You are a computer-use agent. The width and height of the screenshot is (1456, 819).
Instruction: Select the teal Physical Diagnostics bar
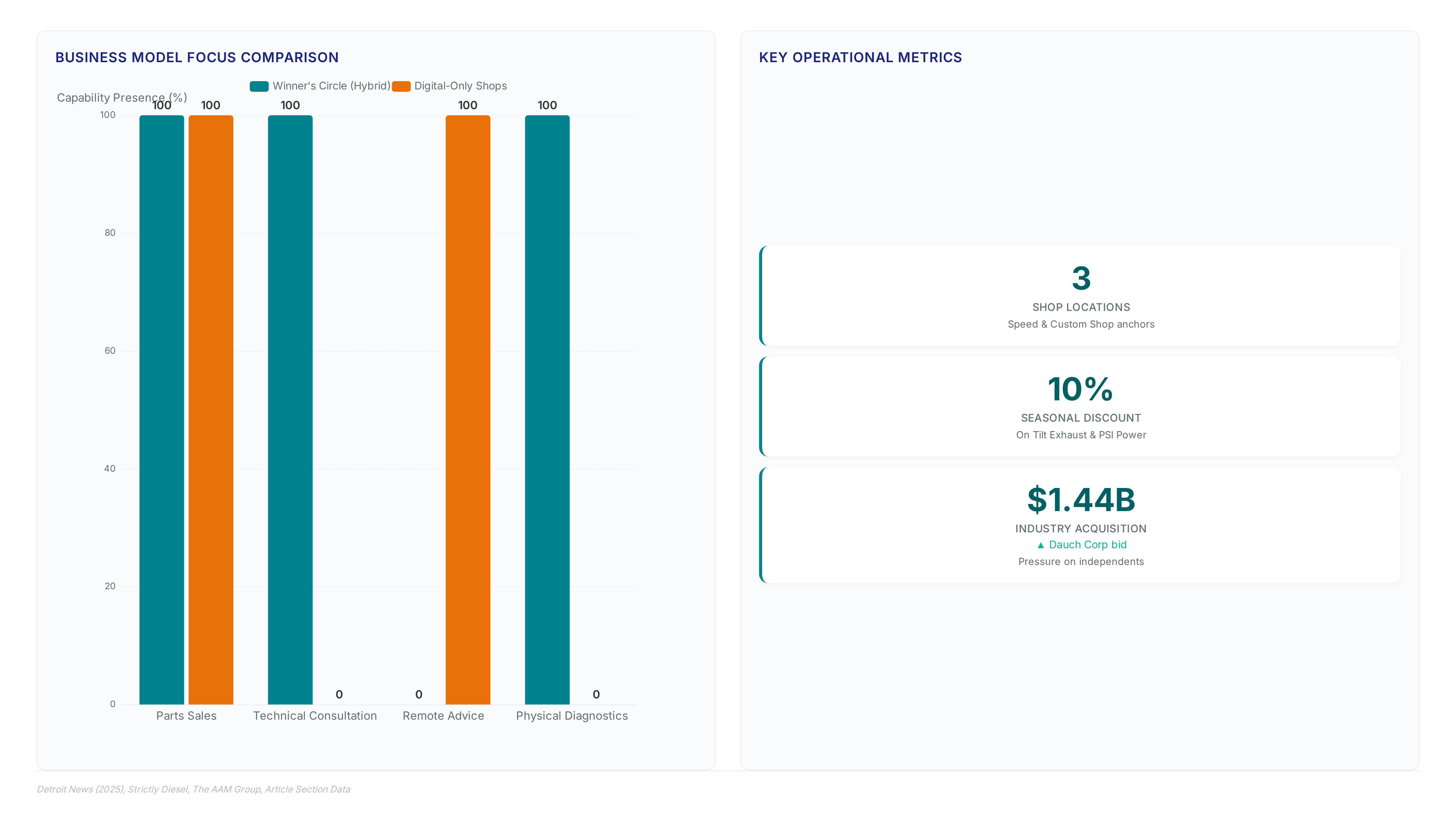click(547, 410)
